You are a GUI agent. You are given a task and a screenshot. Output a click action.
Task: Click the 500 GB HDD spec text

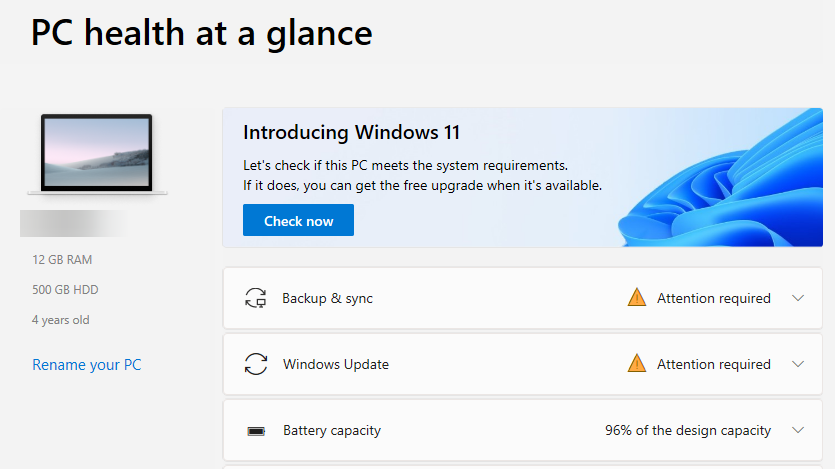tap(65, 290)
